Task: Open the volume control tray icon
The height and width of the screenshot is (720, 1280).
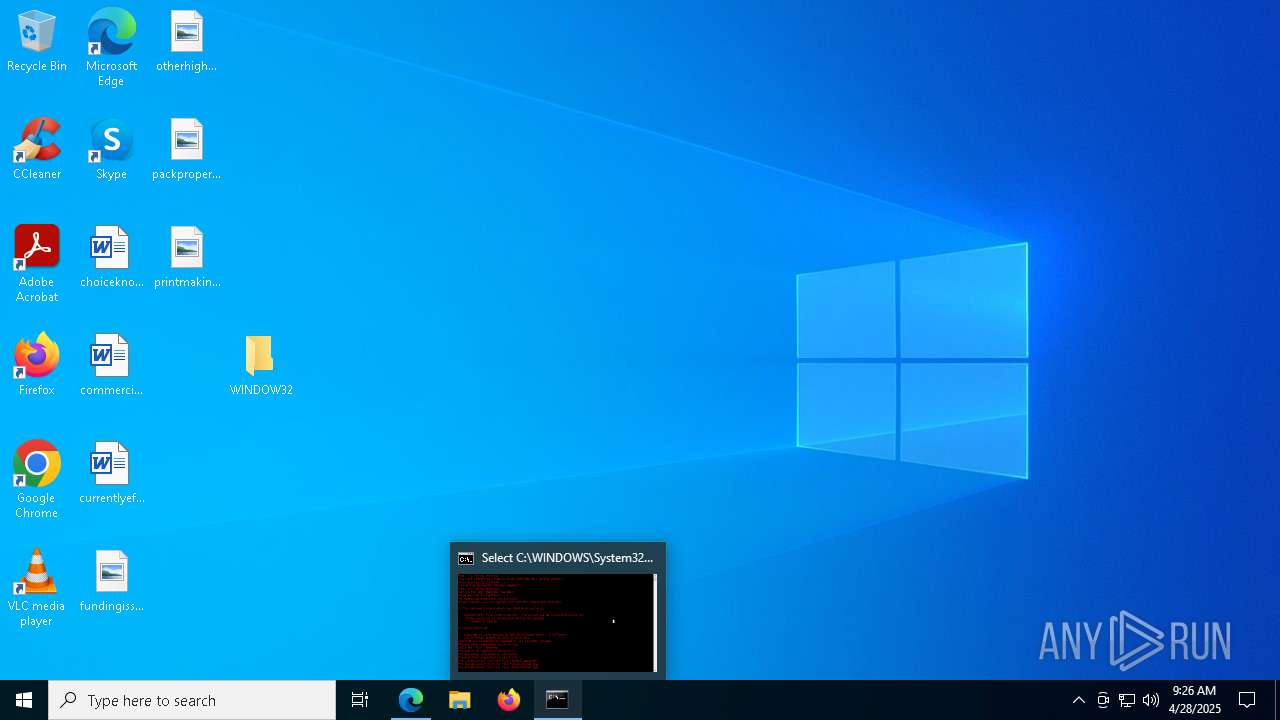Action: pos(1151,700)
